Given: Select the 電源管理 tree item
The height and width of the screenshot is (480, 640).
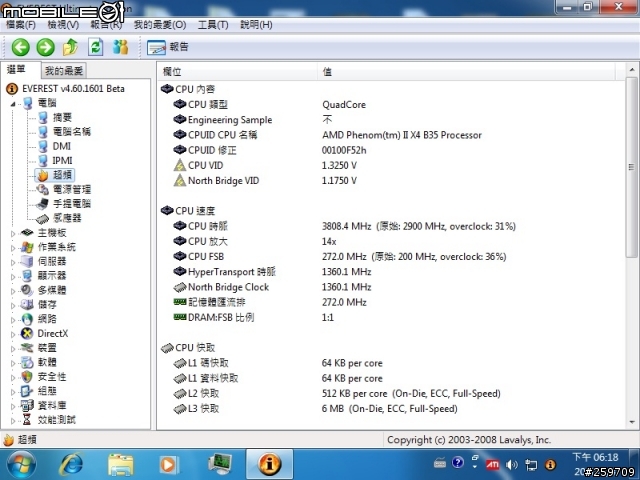Looking at the screenshot, I should [x=71, y=189].
